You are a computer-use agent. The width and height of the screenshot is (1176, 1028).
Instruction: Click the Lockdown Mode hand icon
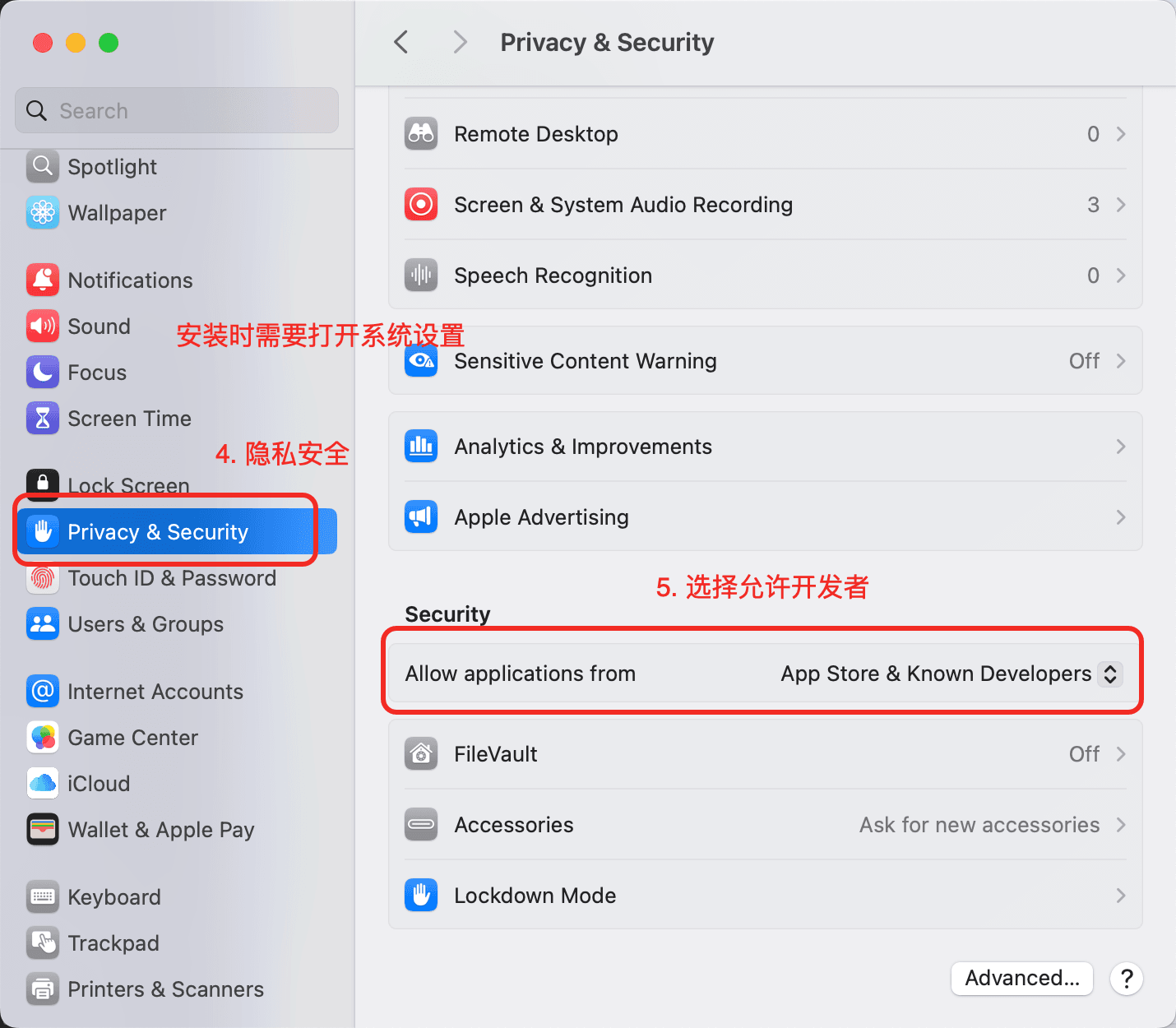(x=420, y=895)
